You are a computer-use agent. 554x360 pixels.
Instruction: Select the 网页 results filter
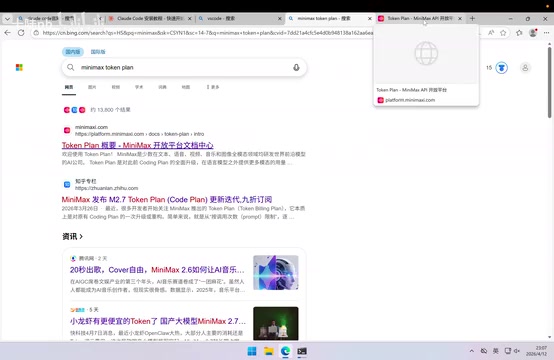coord(69,87)
